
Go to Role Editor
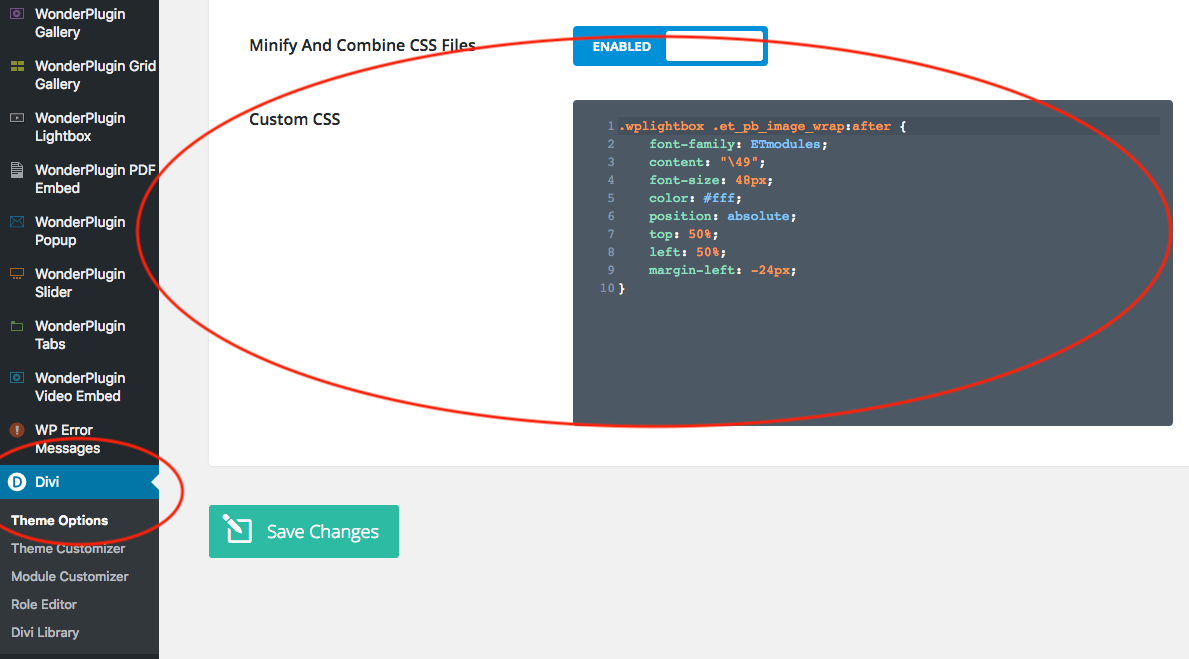[44, 604]
